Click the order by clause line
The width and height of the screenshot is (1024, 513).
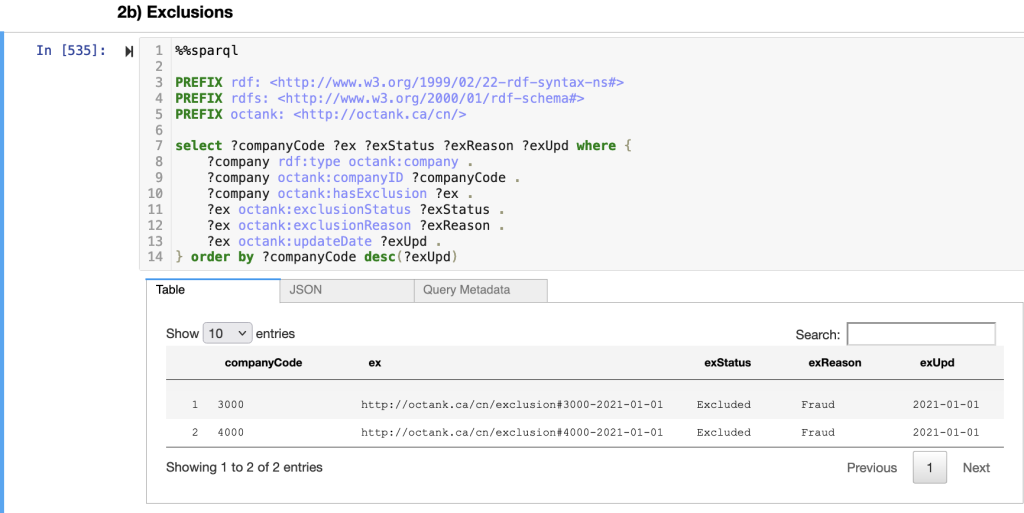point(317,257)
